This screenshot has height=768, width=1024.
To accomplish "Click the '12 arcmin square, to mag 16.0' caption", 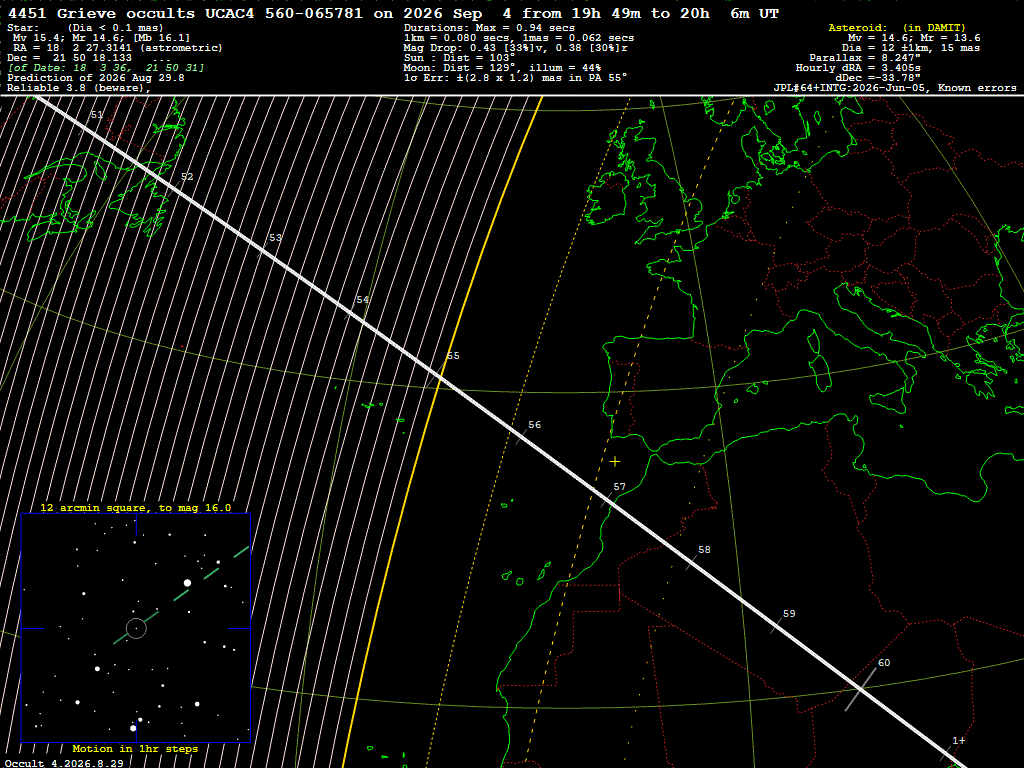I will [135, 507].
